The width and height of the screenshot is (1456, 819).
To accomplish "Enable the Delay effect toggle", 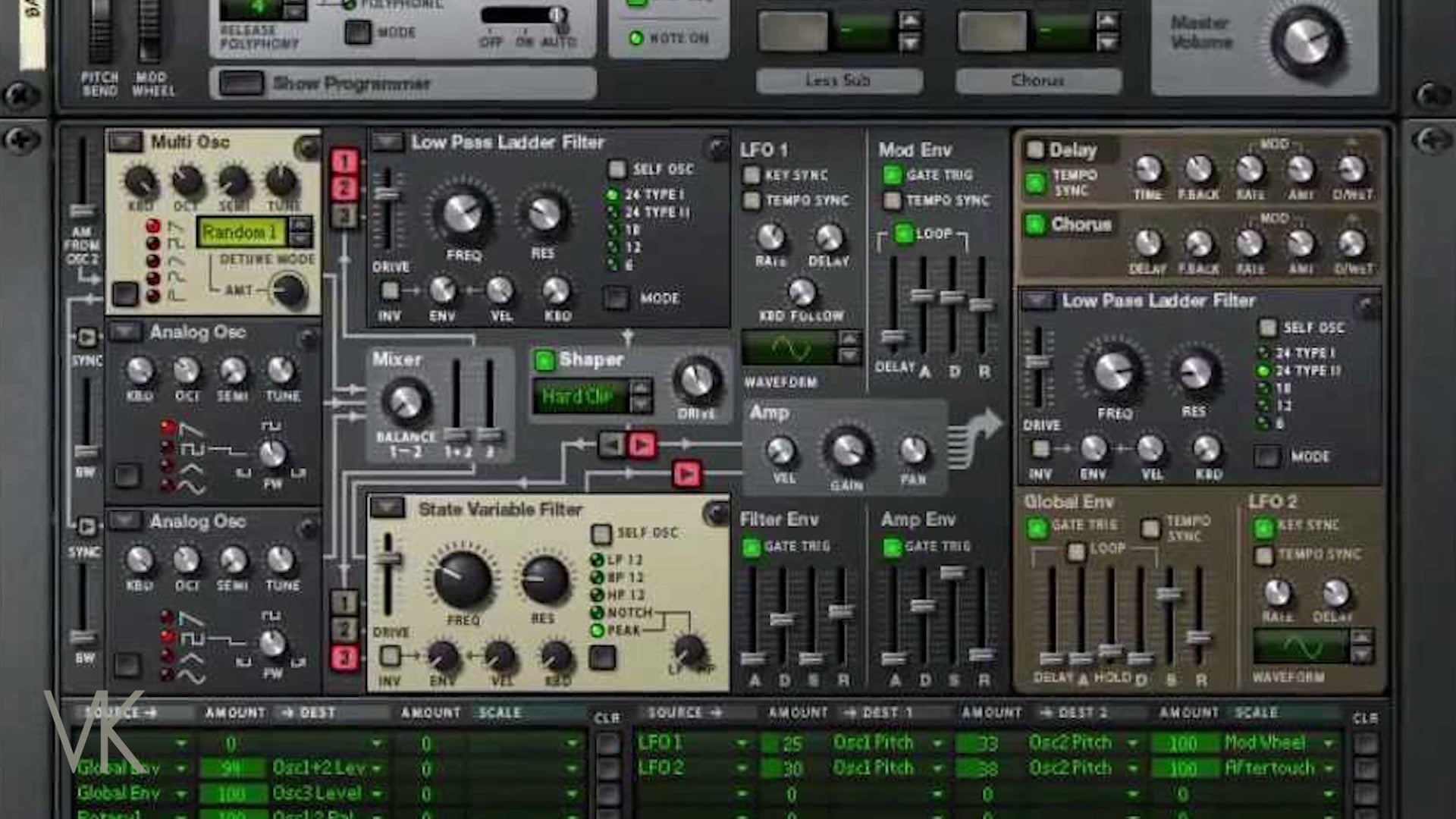I will [1034, 149].
